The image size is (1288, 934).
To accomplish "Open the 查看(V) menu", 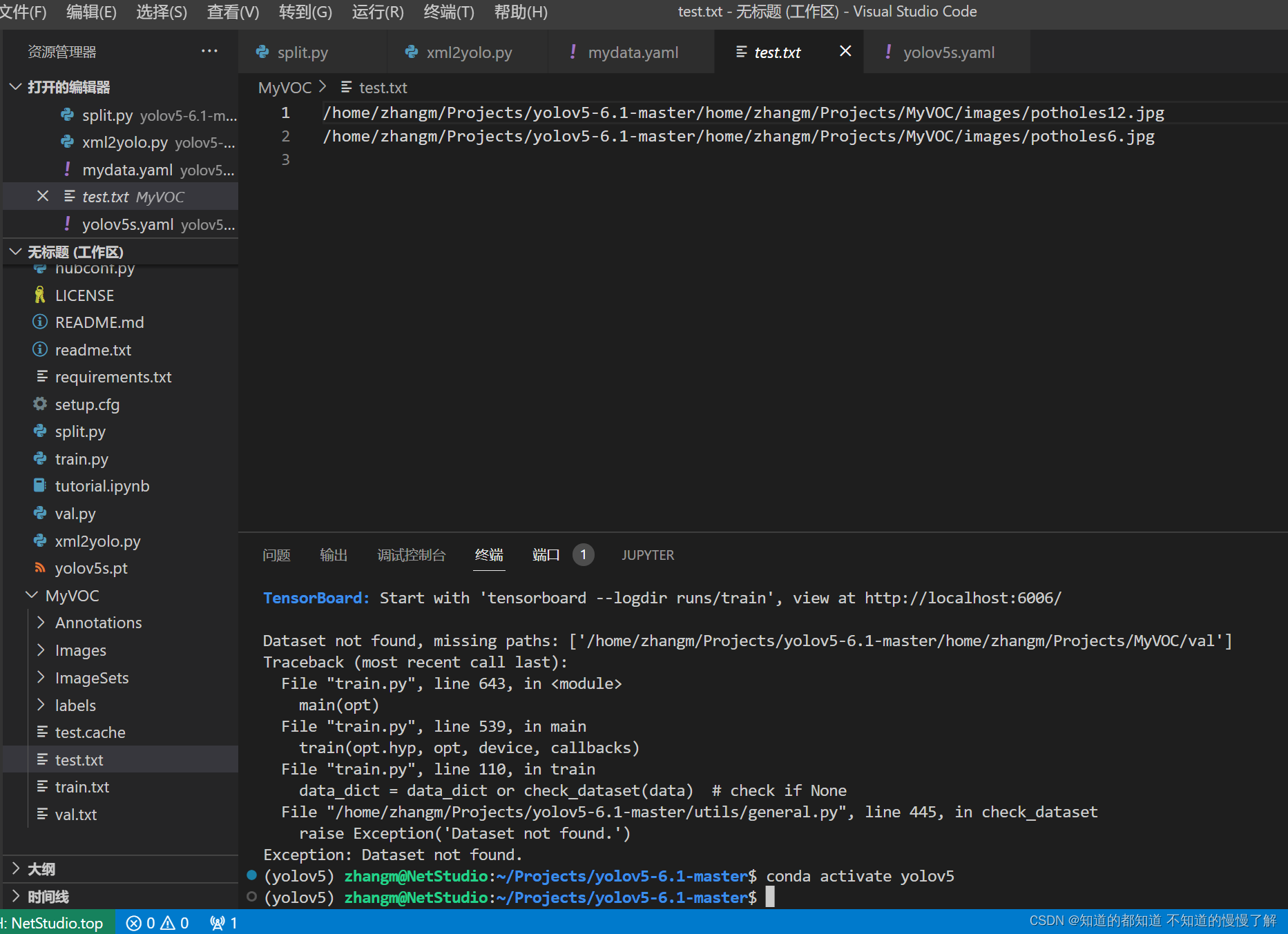I will tap(233, 12).
